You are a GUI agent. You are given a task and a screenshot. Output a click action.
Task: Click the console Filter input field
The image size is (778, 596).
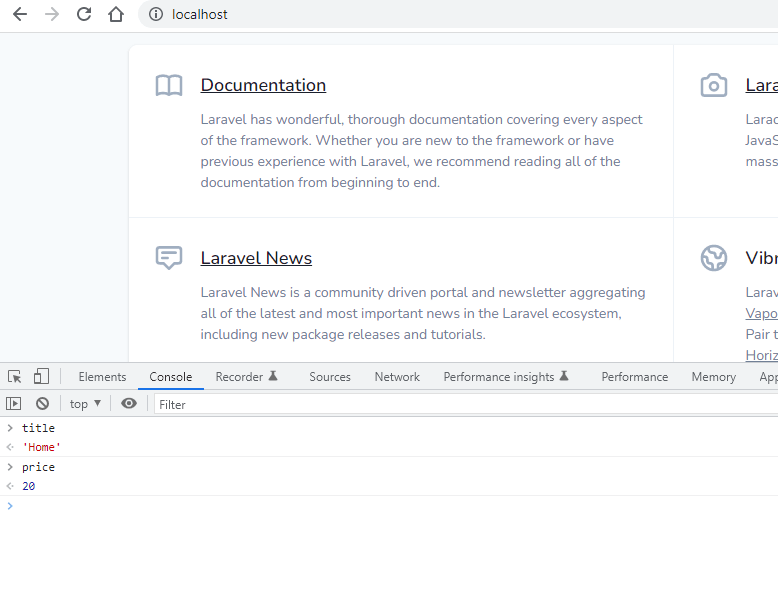[x=466, y=404]
